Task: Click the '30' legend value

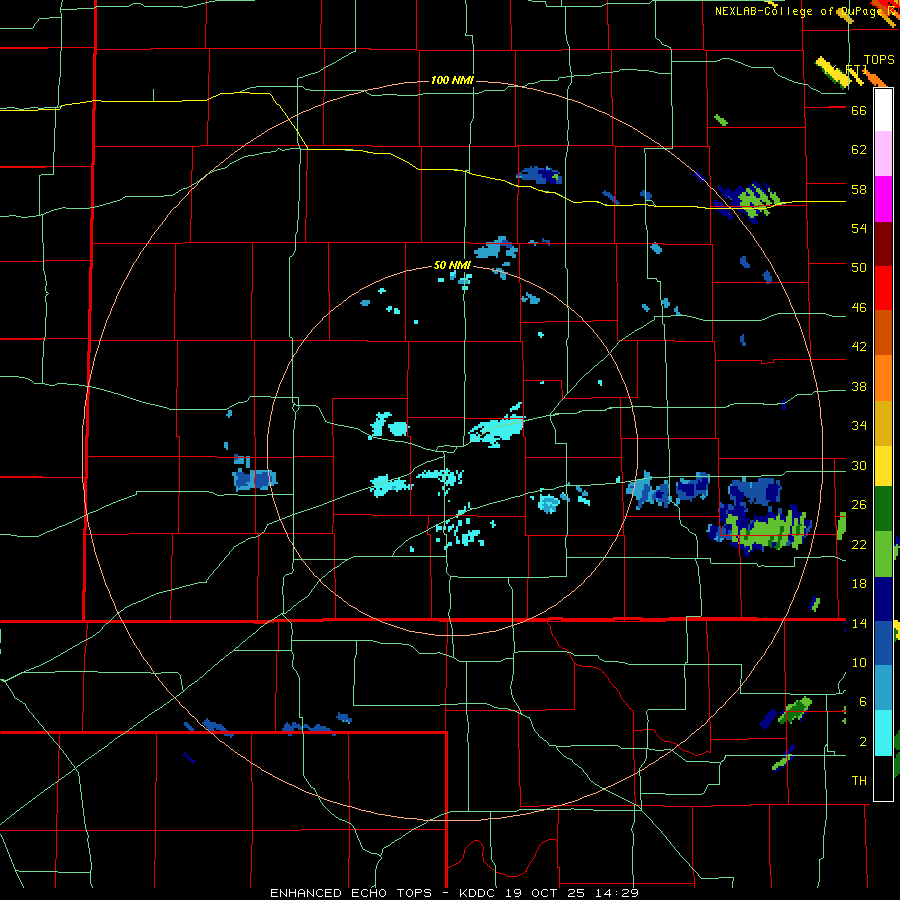Action: tap(859, 465)
